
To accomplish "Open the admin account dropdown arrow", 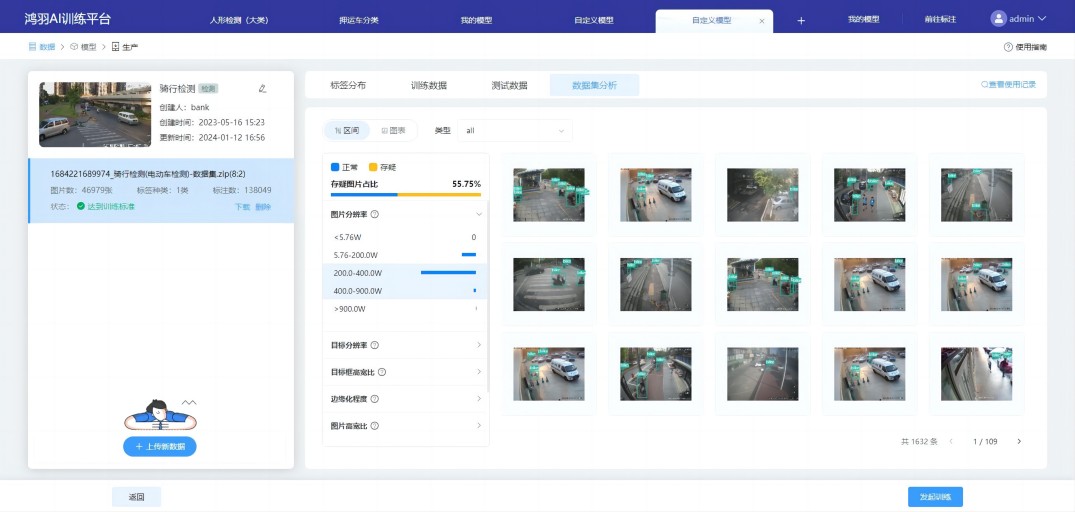I will click(1042, 19).
